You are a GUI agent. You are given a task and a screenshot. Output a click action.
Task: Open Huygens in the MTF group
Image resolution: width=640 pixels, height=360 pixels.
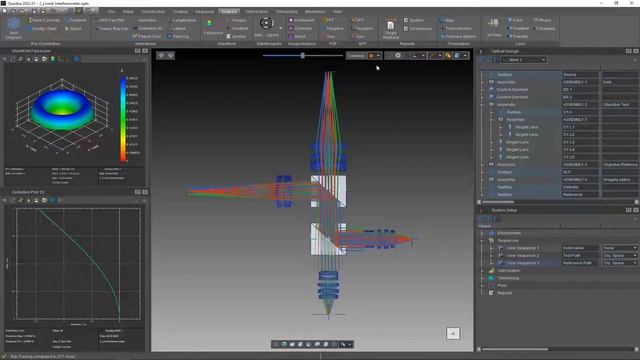(x=362, y=29)
